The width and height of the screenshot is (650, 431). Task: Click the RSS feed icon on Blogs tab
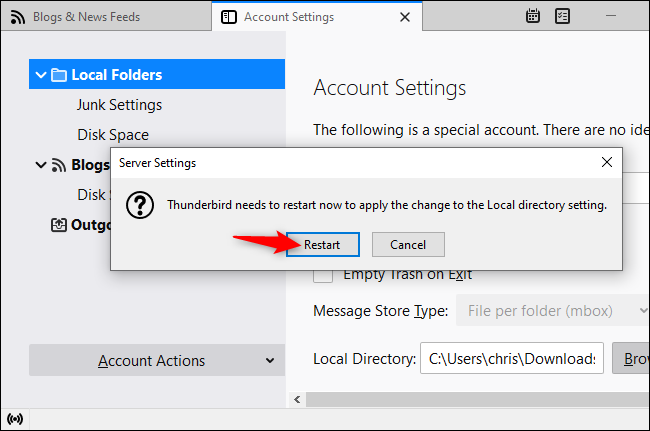pos(17,17)
